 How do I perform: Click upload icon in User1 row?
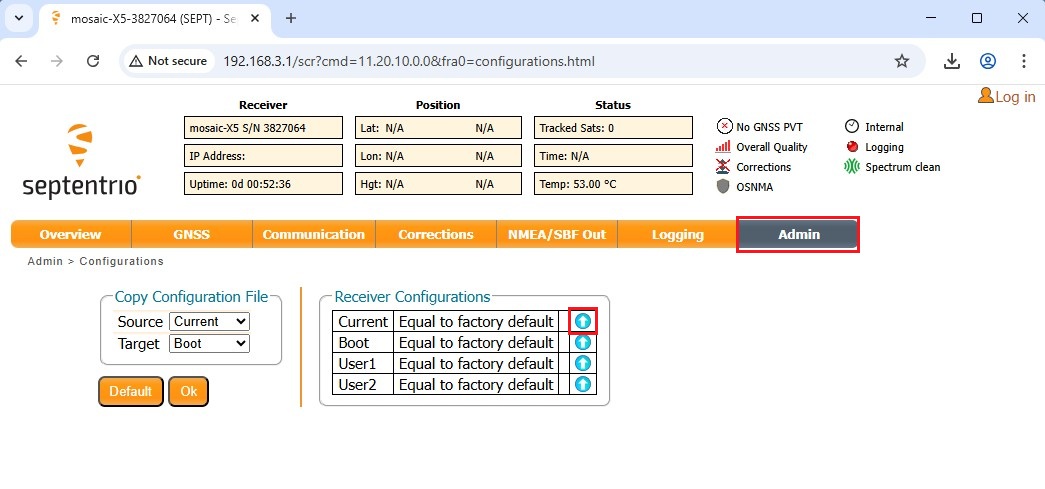point(583,364)
